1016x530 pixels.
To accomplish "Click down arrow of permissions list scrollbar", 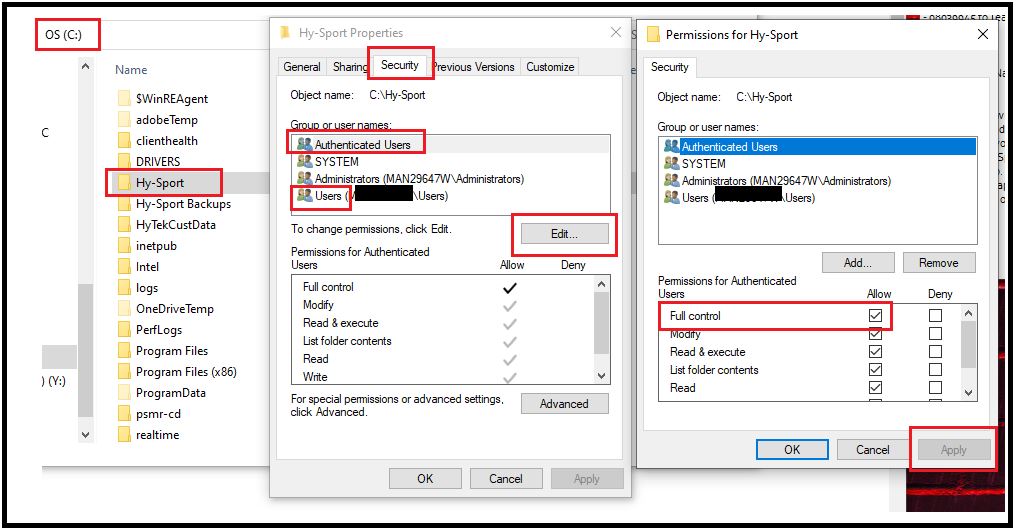I will pyautogui.click(x=968, y=392).
